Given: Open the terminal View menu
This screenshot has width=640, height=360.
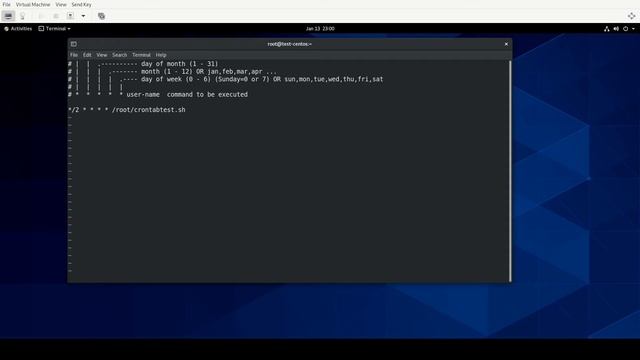Looking at the screenshot, I should [102, 55].
